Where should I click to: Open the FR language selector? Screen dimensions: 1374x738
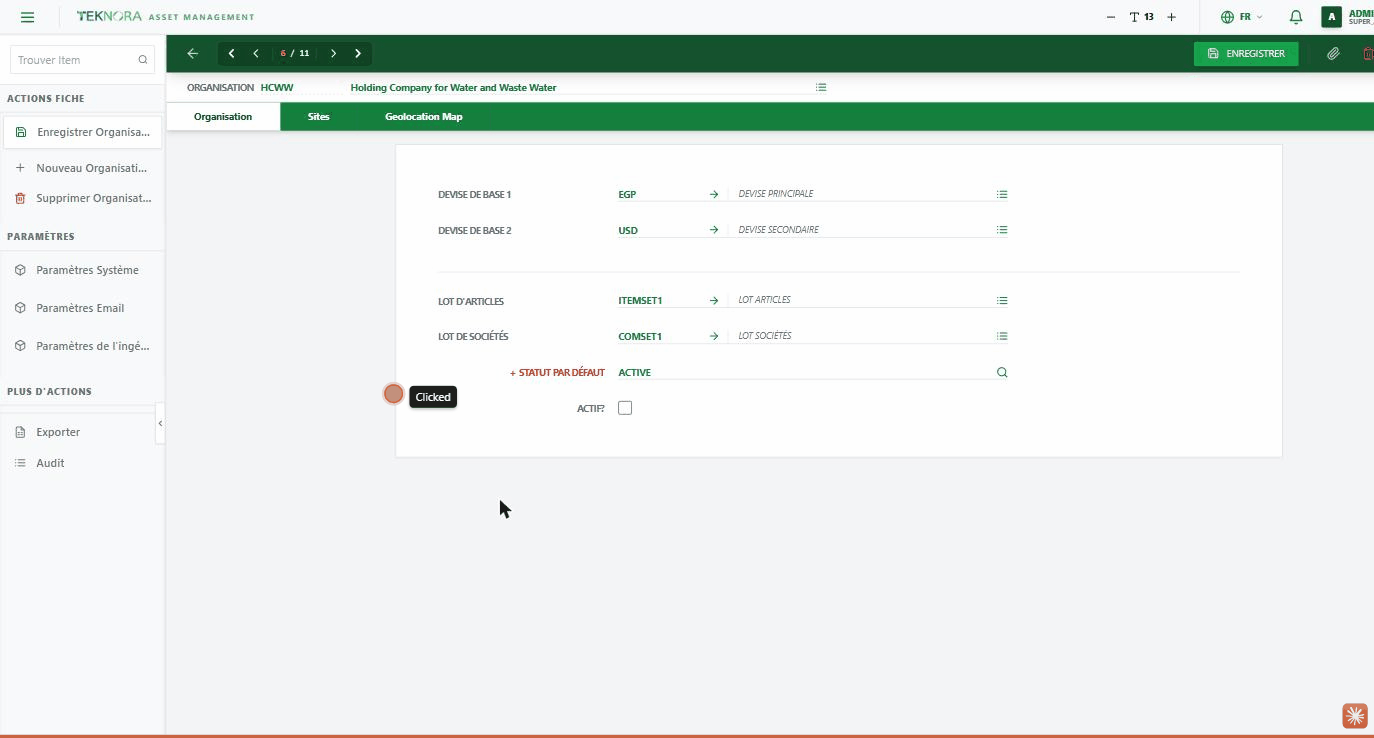coord(1241,17)
